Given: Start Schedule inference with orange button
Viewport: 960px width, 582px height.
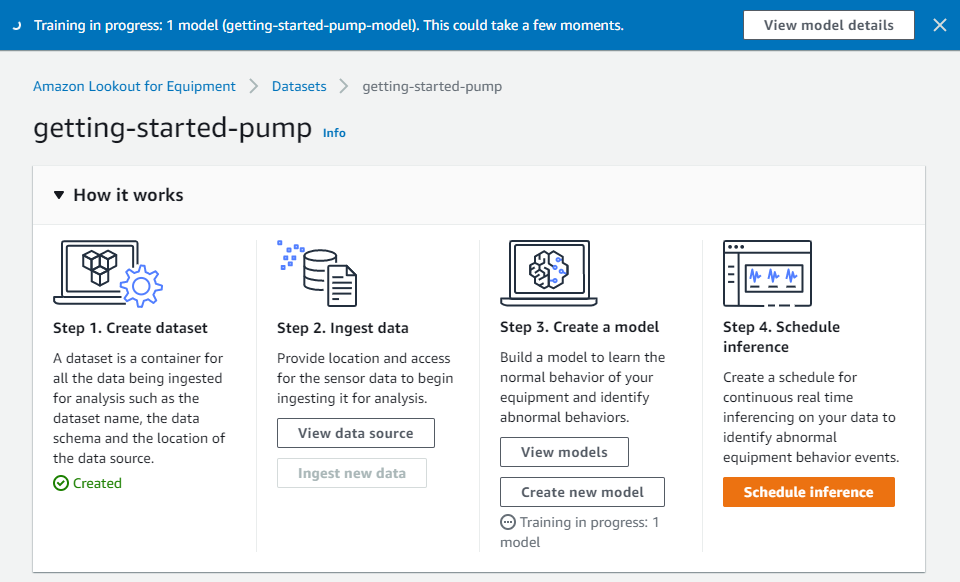Looking at the screenshot, I should (x=809, y=492).
